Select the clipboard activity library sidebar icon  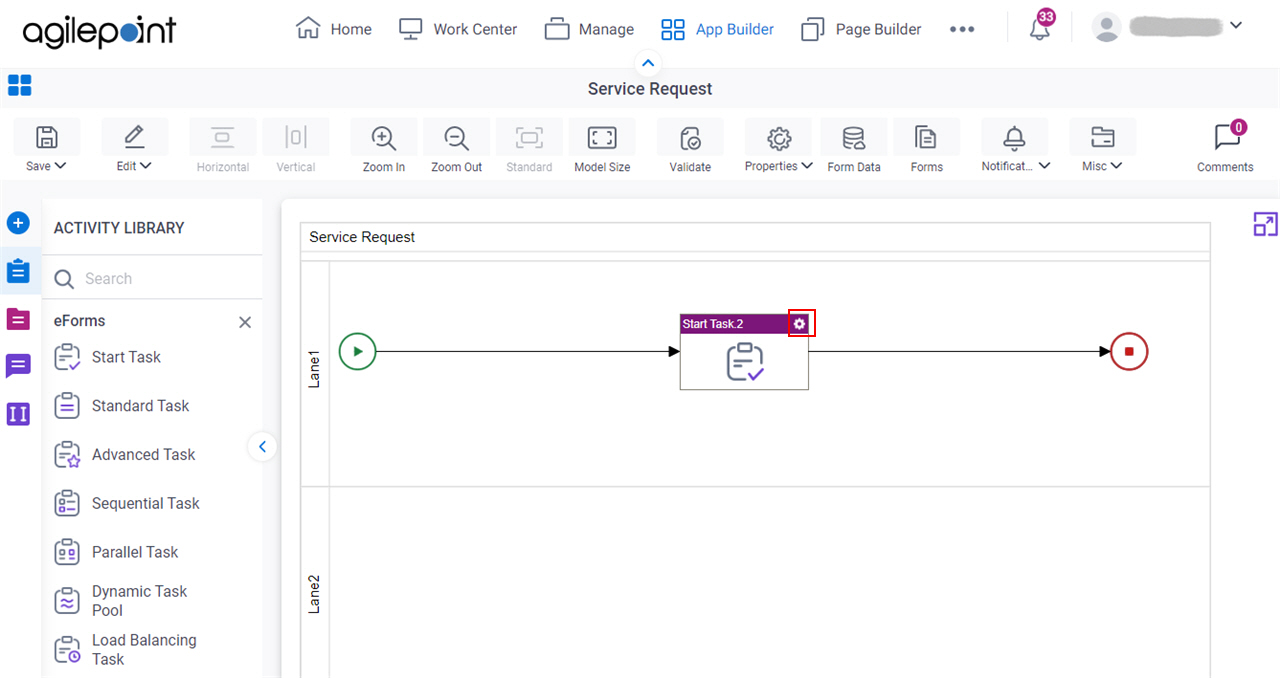(x=18, y=271)
